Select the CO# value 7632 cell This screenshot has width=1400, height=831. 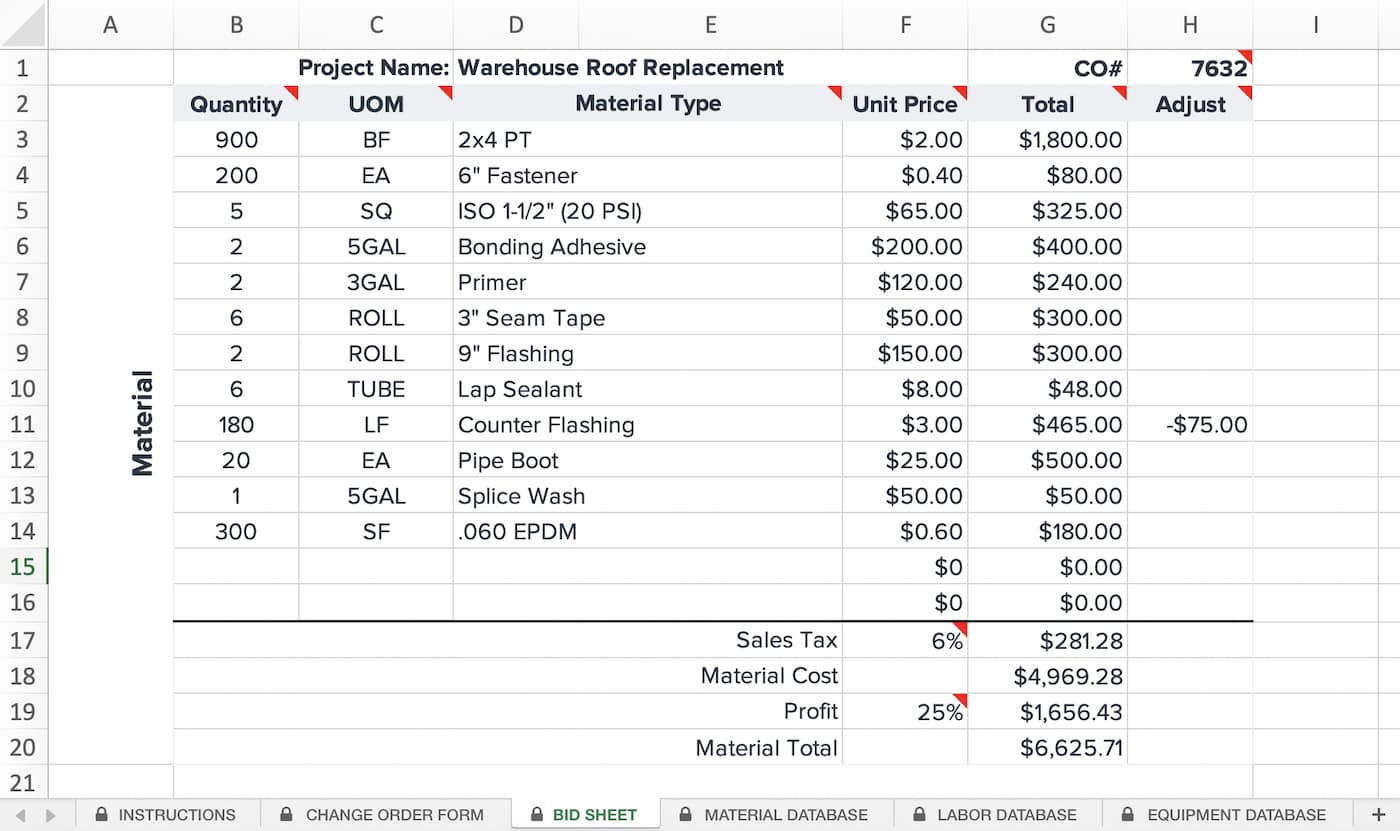click(x=1190, y=68)
